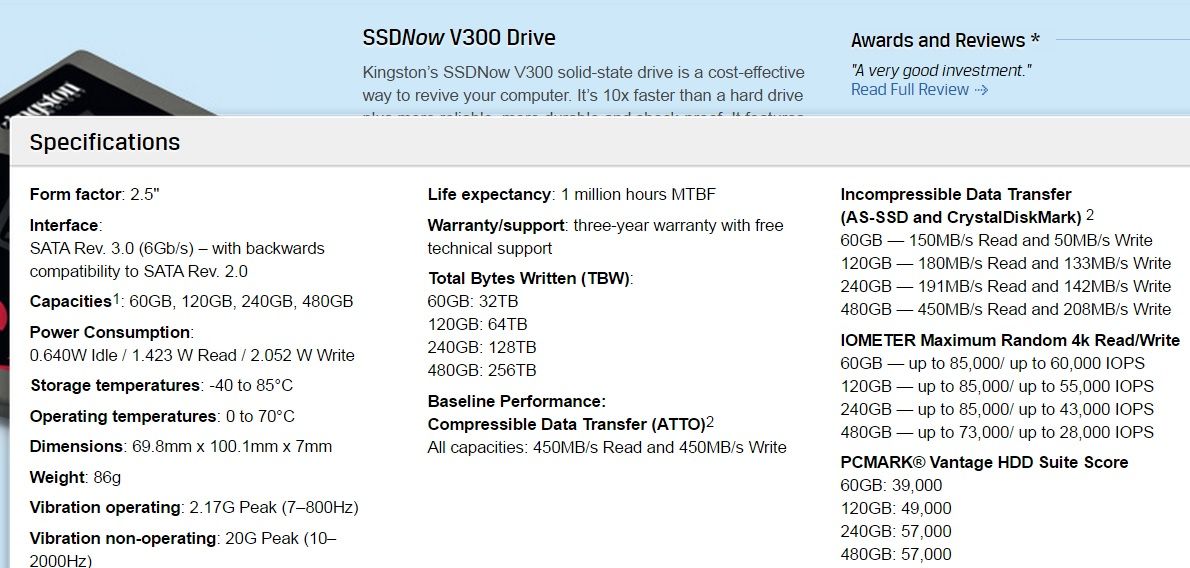The width and height of the screenshot is (1190, 568).
Task: Click the "A very good investment." quote
Action: 941,71
